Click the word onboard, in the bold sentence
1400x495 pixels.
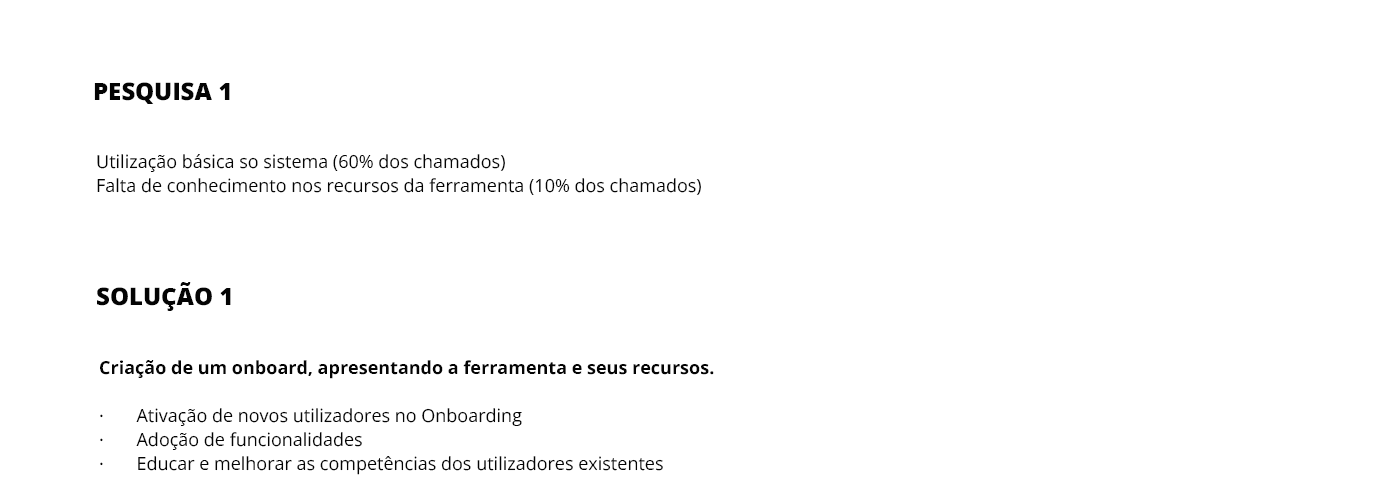coord(272,368)
